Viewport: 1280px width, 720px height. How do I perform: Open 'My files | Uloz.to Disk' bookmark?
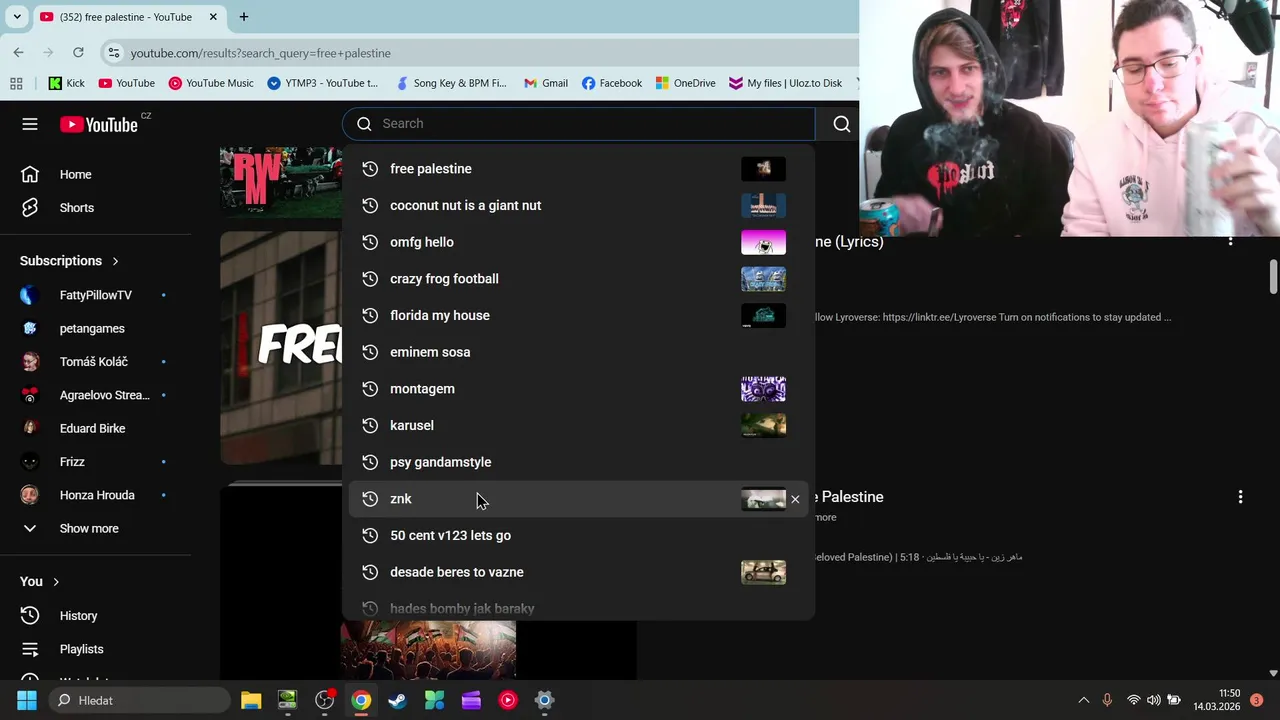786,83
